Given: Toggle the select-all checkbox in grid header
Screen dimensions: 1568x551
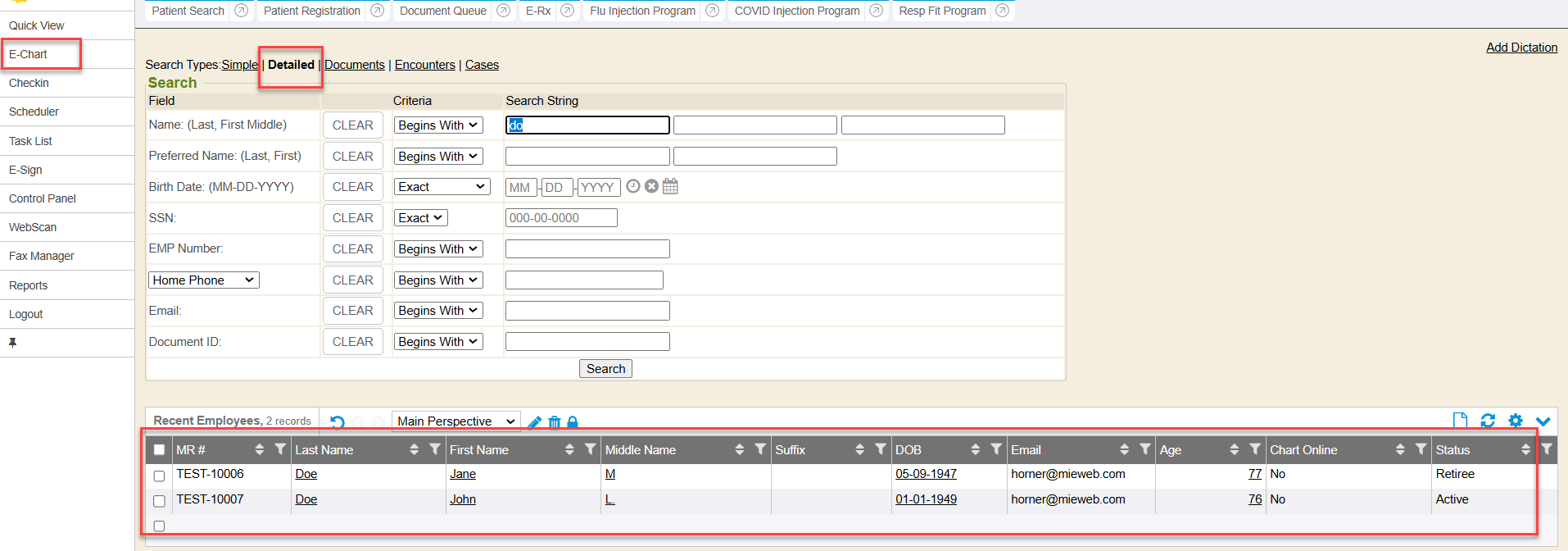Looking at the screenshot, I should 160,450.
